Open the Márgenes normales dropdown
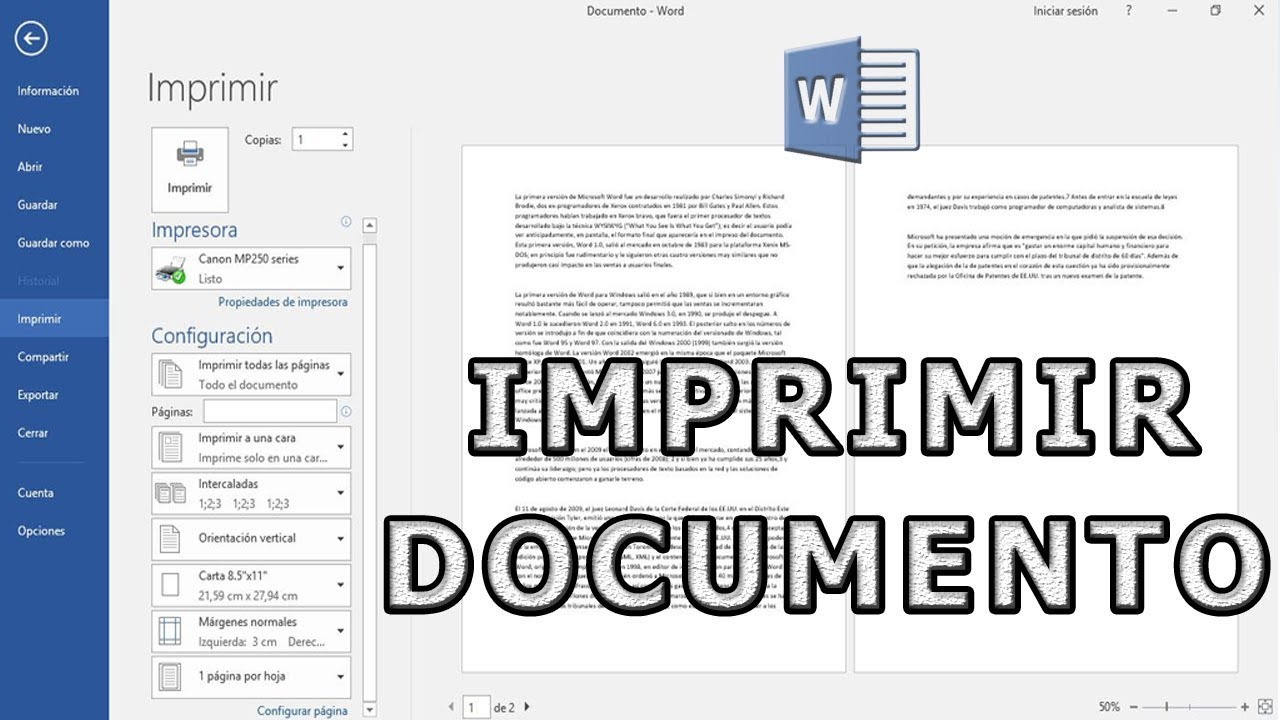The height and width of the screenshot is (720, 1280). 251,631
